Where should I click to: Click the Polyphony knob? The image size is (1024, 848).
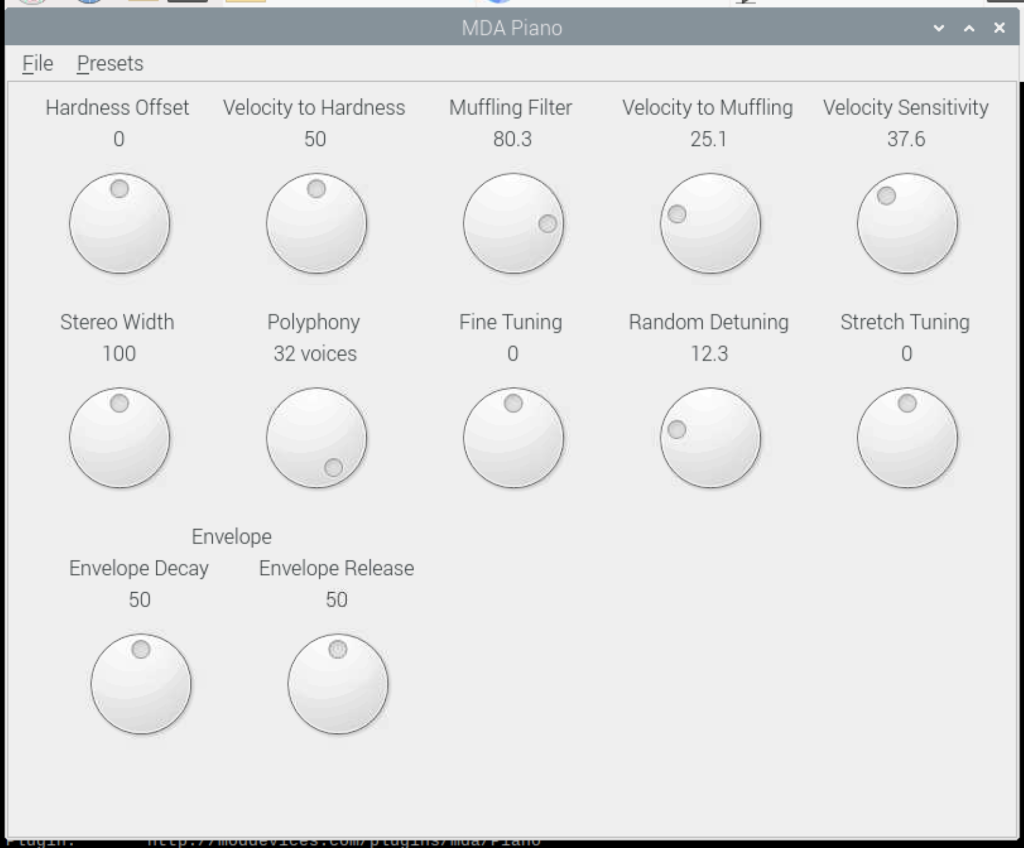(x=317, y=438)
